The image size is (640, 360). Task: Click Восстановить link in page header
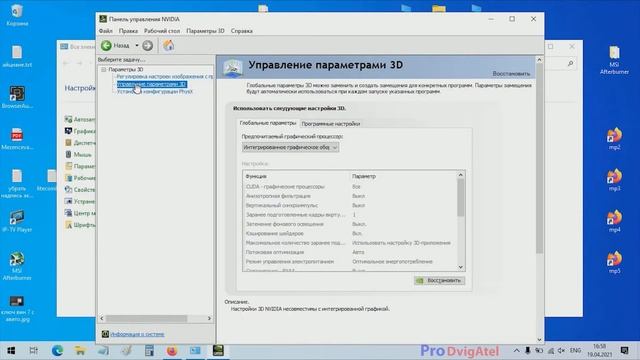[x=511, y=73]
